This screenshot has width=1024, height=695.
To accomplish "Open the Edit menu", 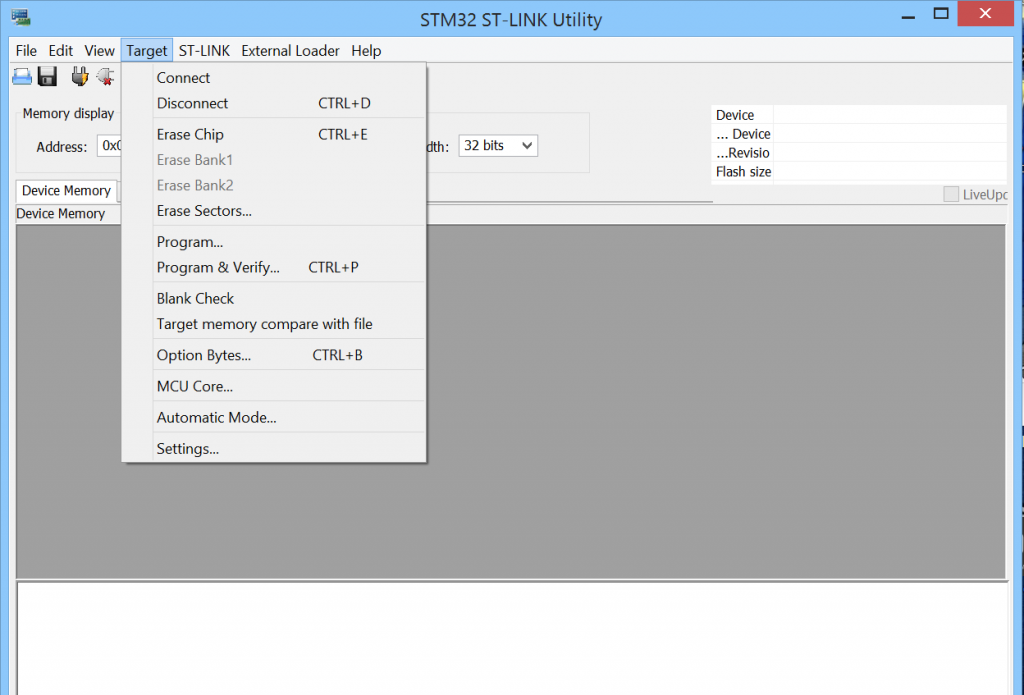I will 61,51.
